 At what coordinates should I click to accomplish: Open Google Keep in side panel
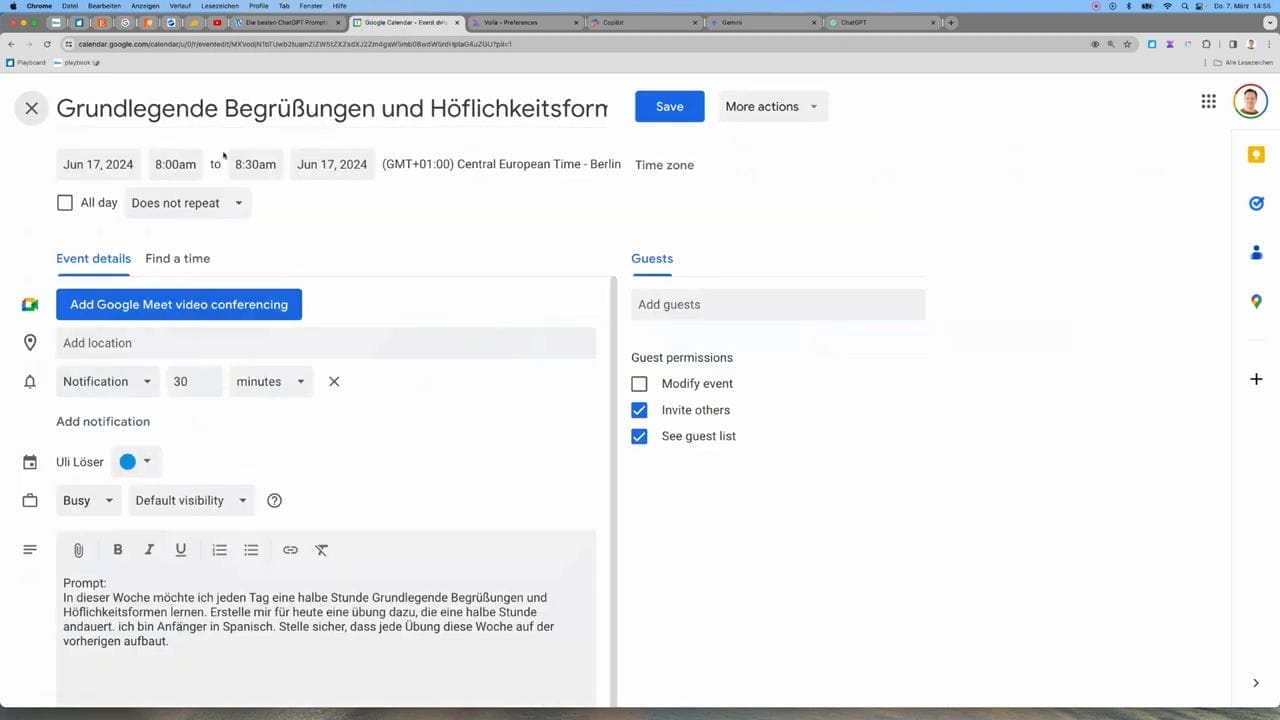[1256, 155]
